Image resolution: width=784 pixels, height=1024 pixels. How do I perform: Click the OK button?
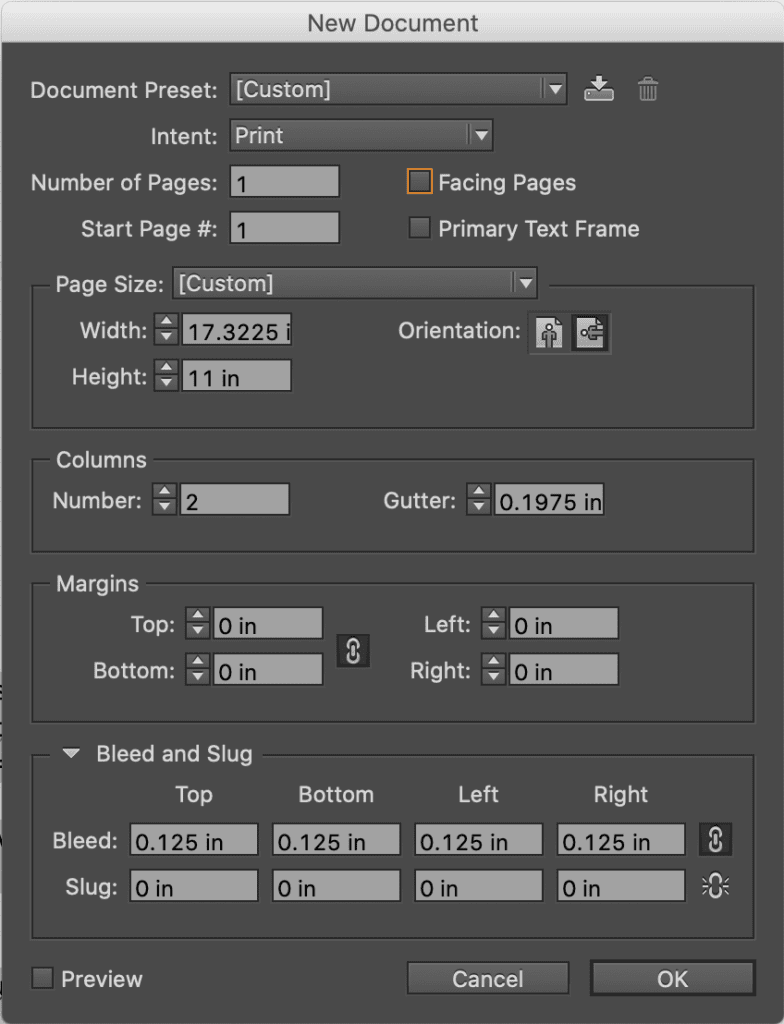pyautogui.click(x=672, y=978)
